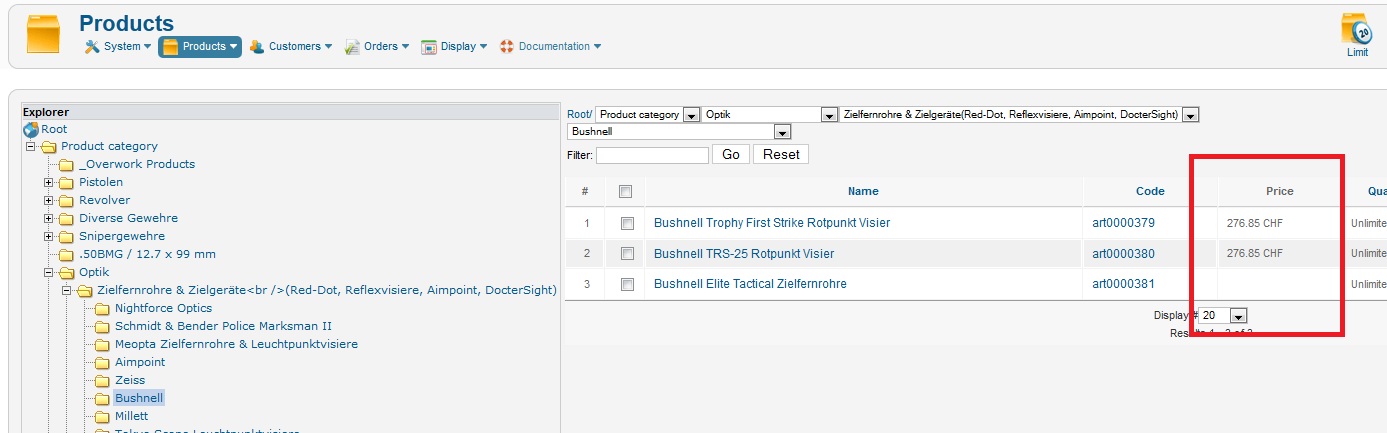Click product code art0000381
The image size is (1387, 433).
[x=1123, y=284]
